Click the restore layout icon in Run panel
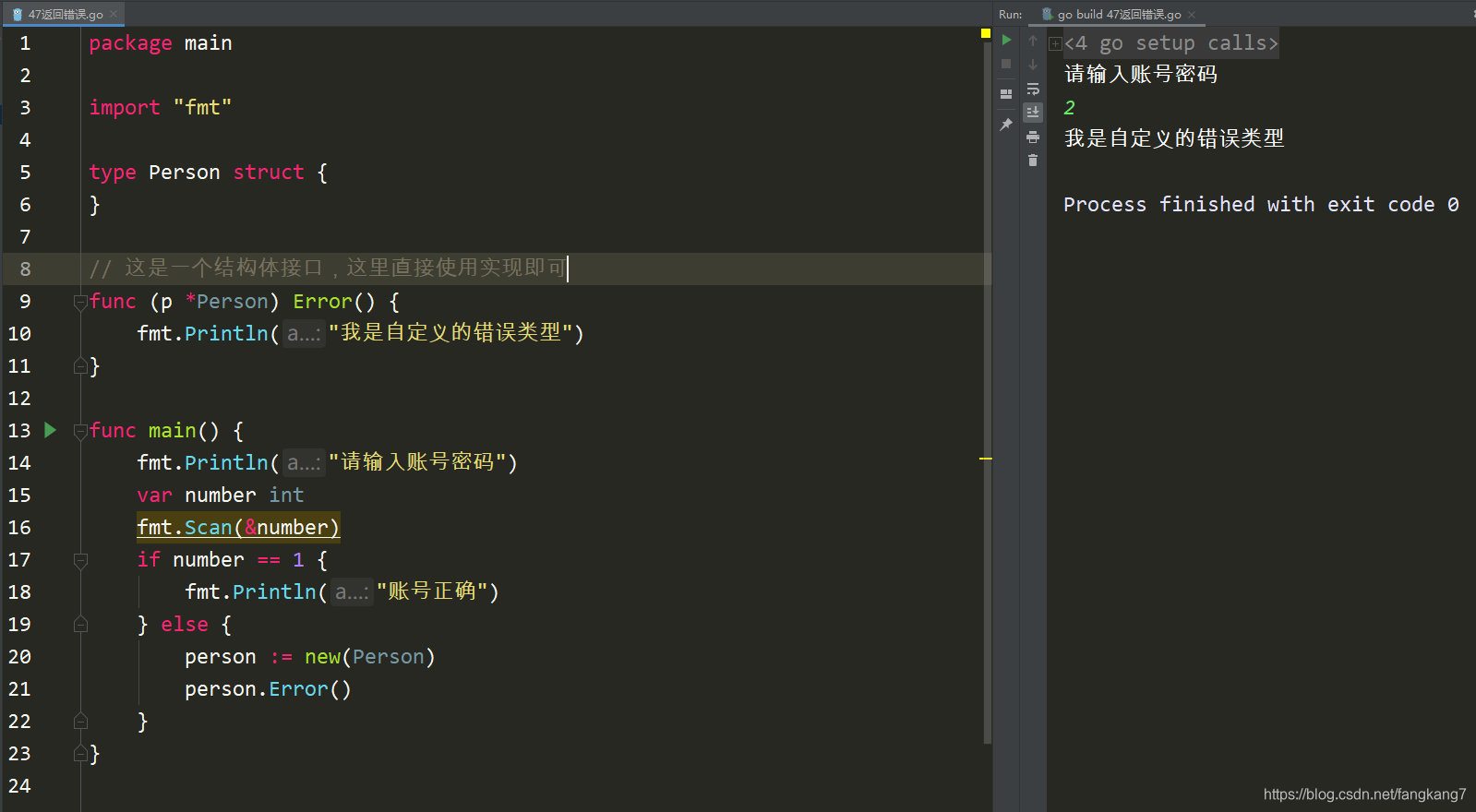Image resolution: width=1476 pixels, height=812 pixels. [x=1006, y=93]
